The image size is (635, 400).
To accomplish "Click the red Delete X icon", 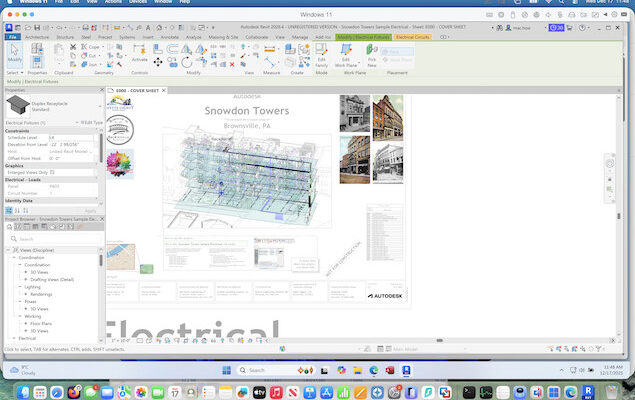I will pyautogui.click(x=232, y=64).
